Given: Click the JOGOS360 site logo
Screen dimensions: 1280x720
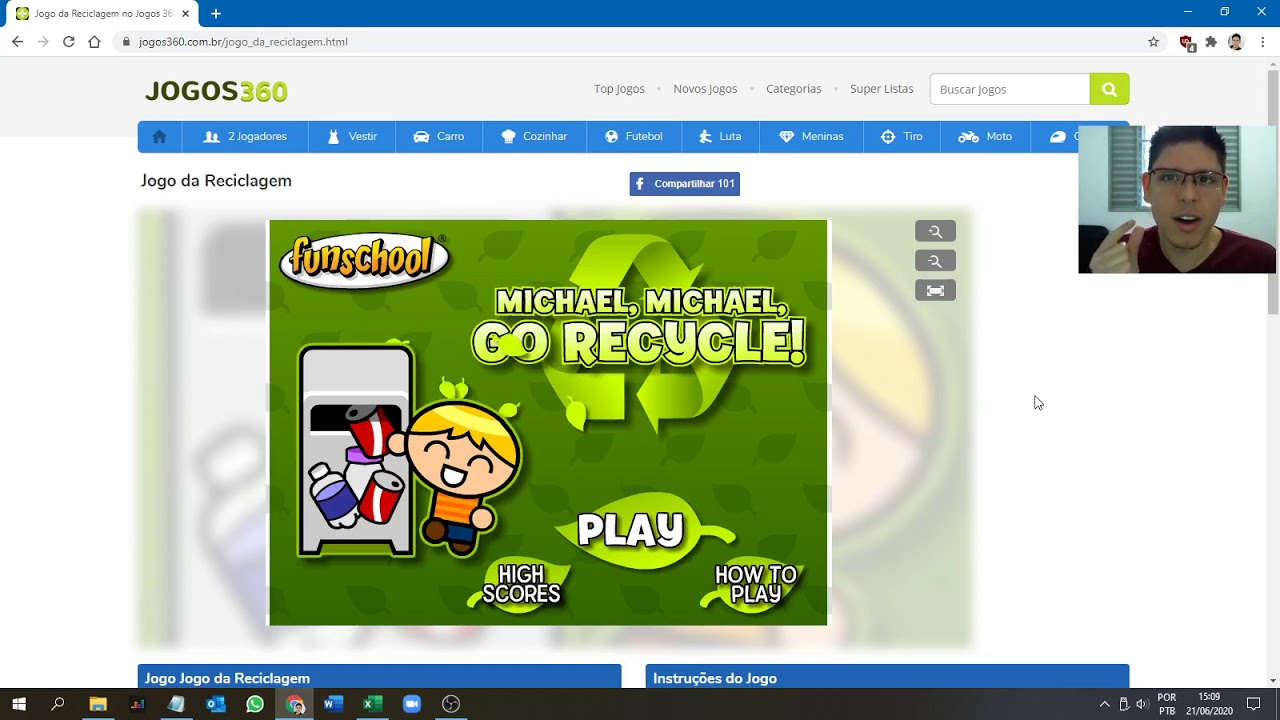Looking at the screenshot, I should [216, 91].
